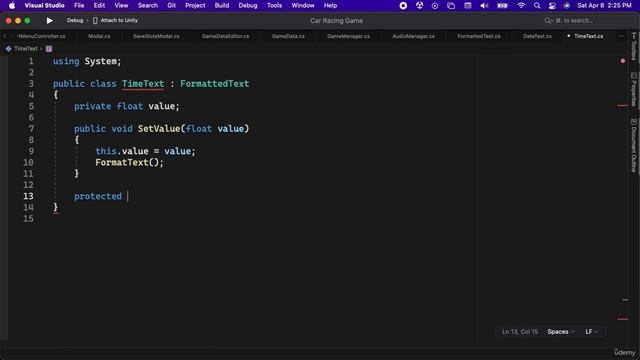Open the Toolbox side panel

(x=633, y=47)
